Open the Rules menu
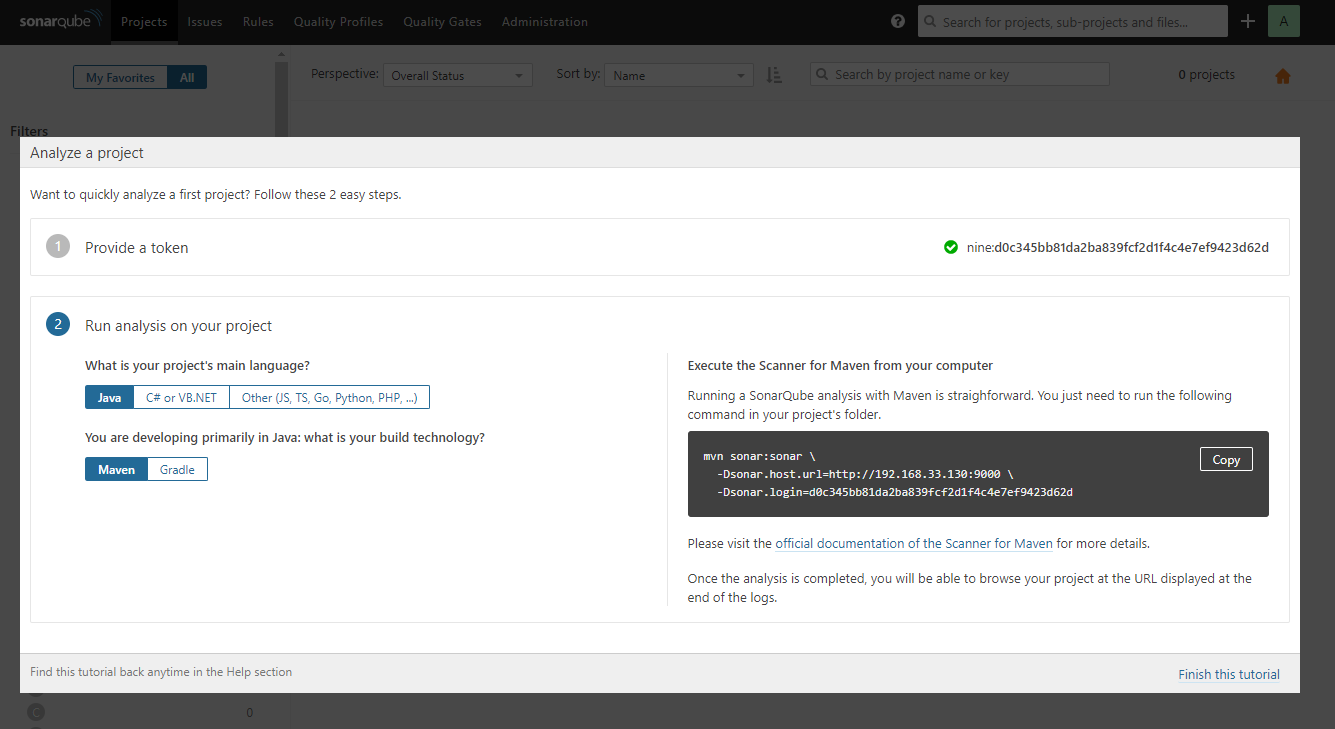 [258, 21]
